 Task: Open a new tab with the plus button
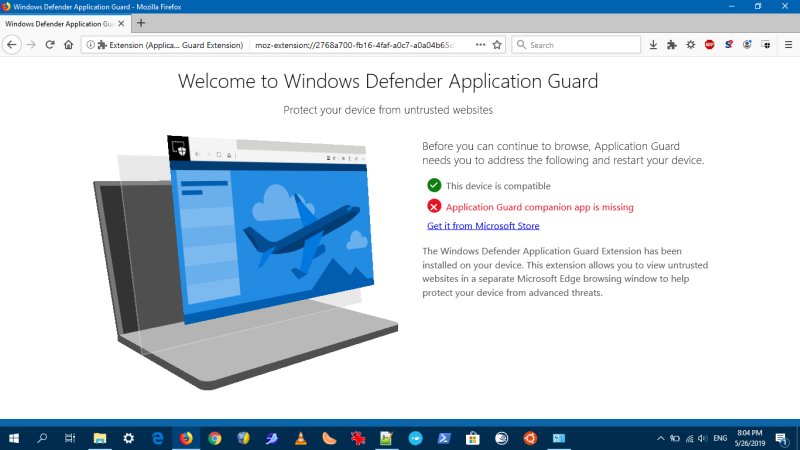[x=141, y=23]
